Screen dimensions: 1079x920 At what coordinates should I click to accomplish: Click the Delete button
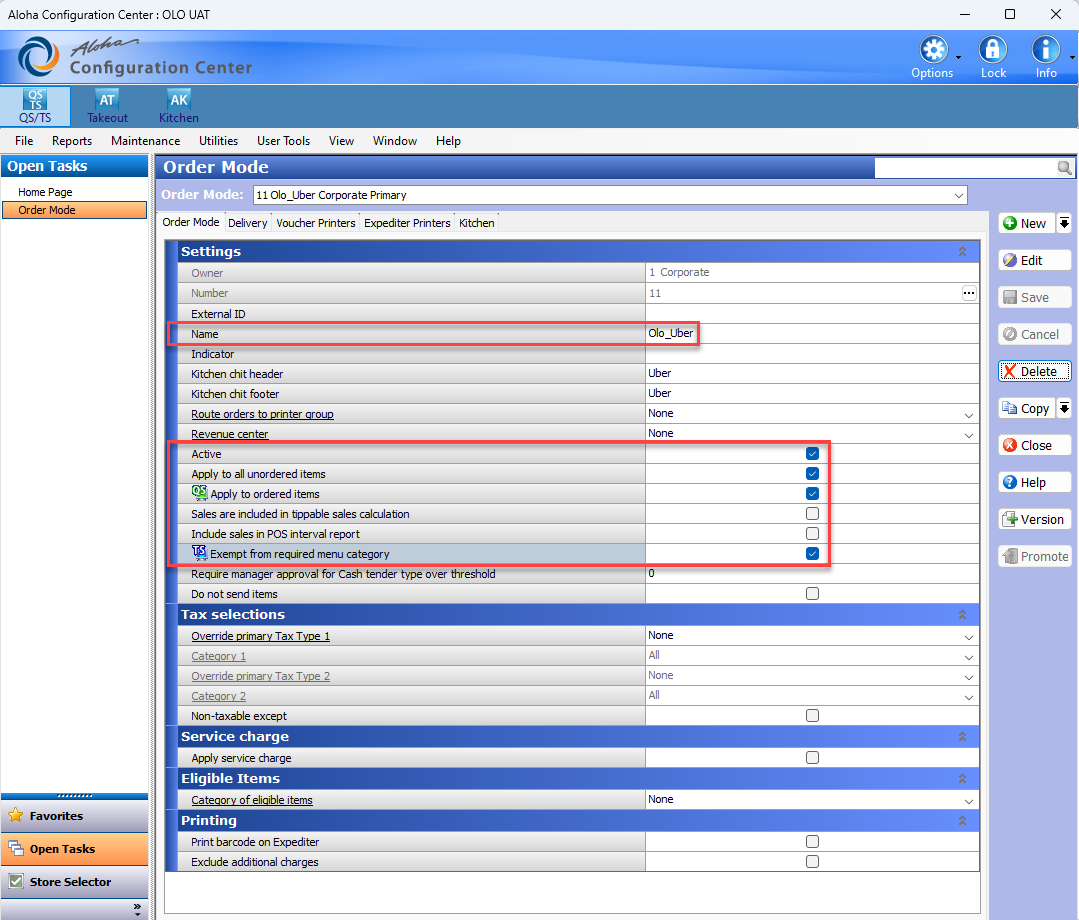point(1034,371)
